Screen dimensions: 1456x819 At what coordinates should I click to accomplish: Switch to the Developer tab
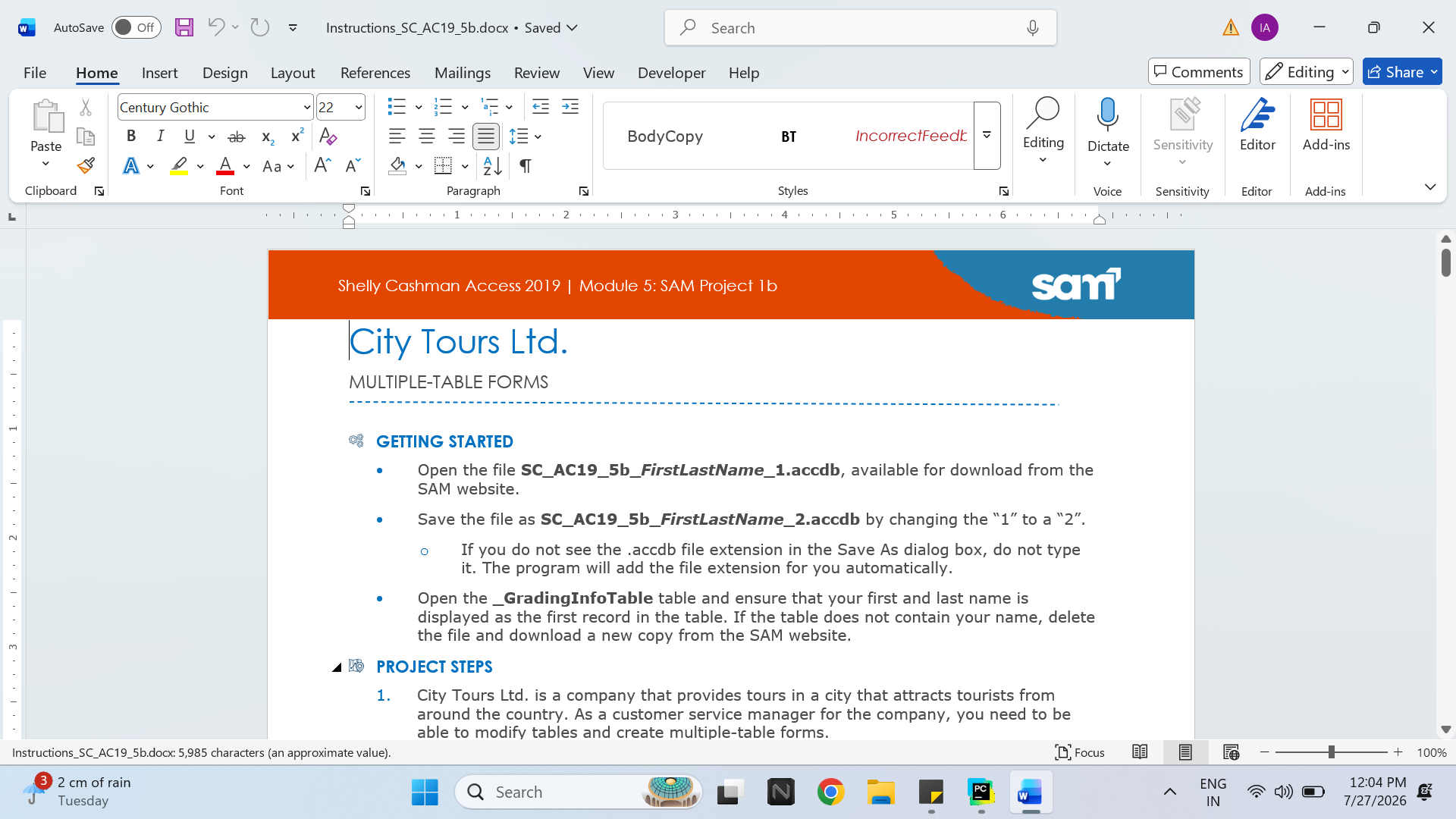671,73
